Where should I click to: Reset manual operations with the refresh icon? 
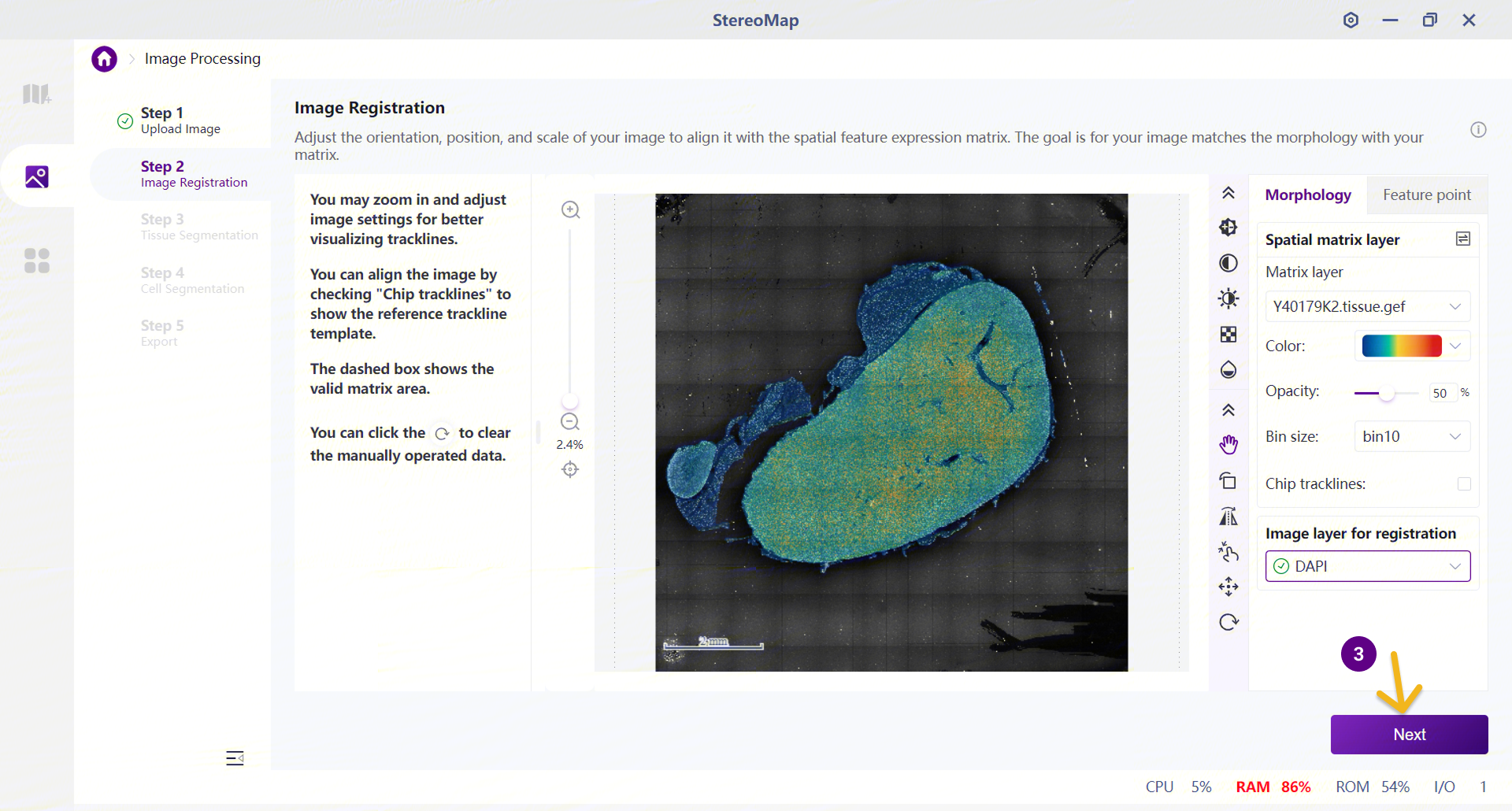tap(1228, 622)
